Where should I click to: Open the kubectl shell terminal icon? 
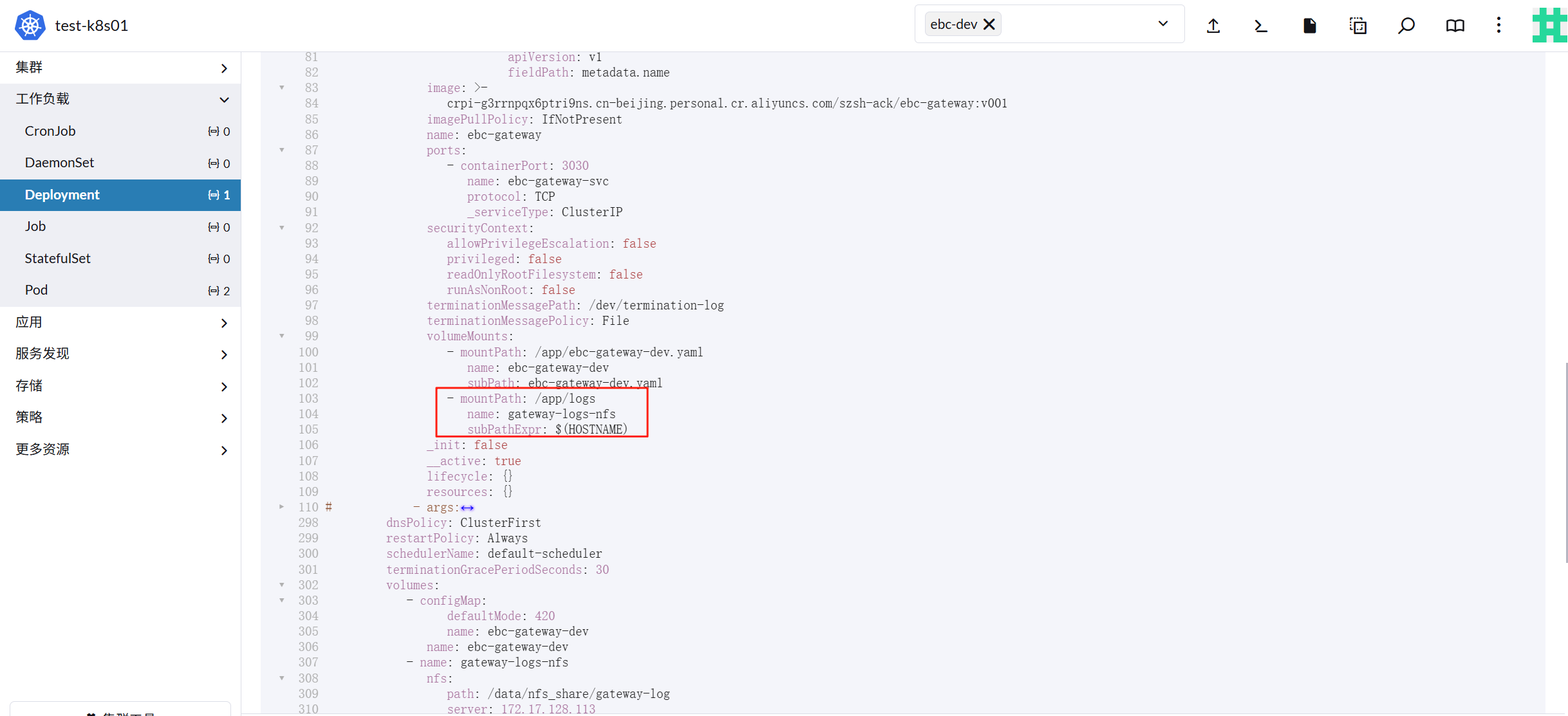(1261, 26)
